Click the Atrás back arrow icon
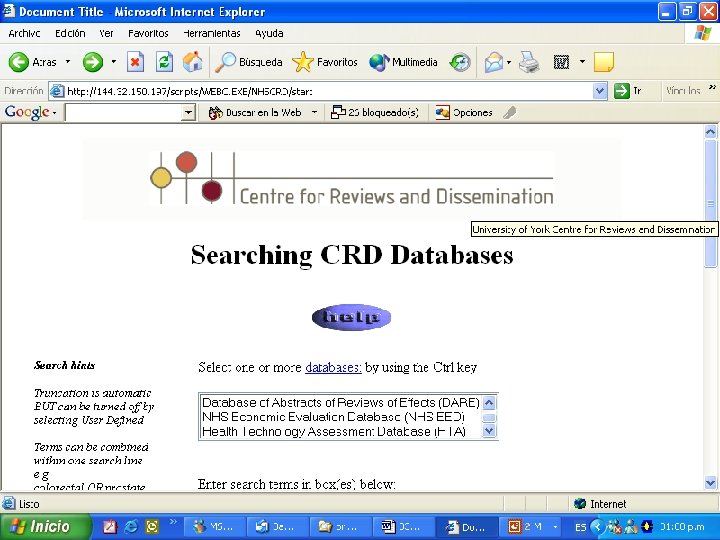The height and width of the screenshot is (540, 720). coord(19,62)
